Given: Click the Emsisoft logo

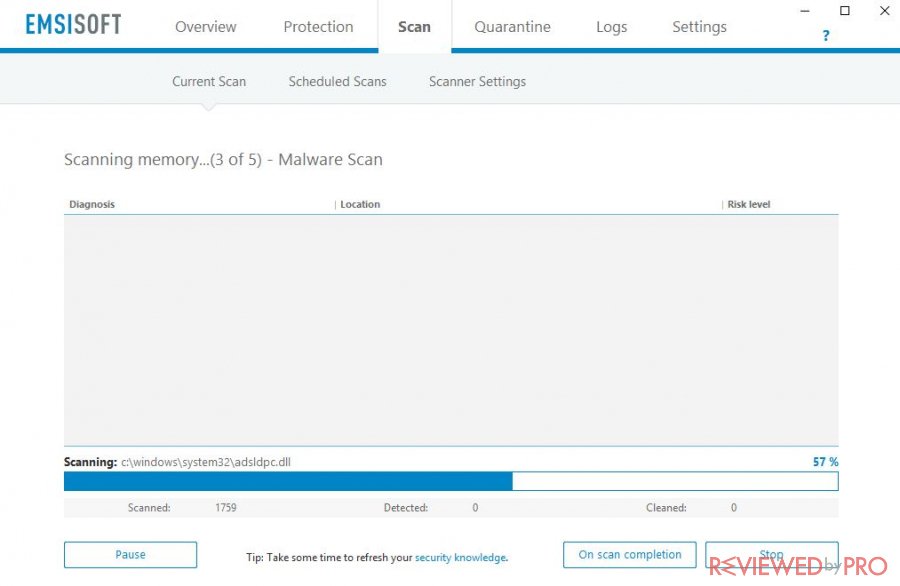Looking at the screenshot, I should pyautogui.click(x=73, y=25).
